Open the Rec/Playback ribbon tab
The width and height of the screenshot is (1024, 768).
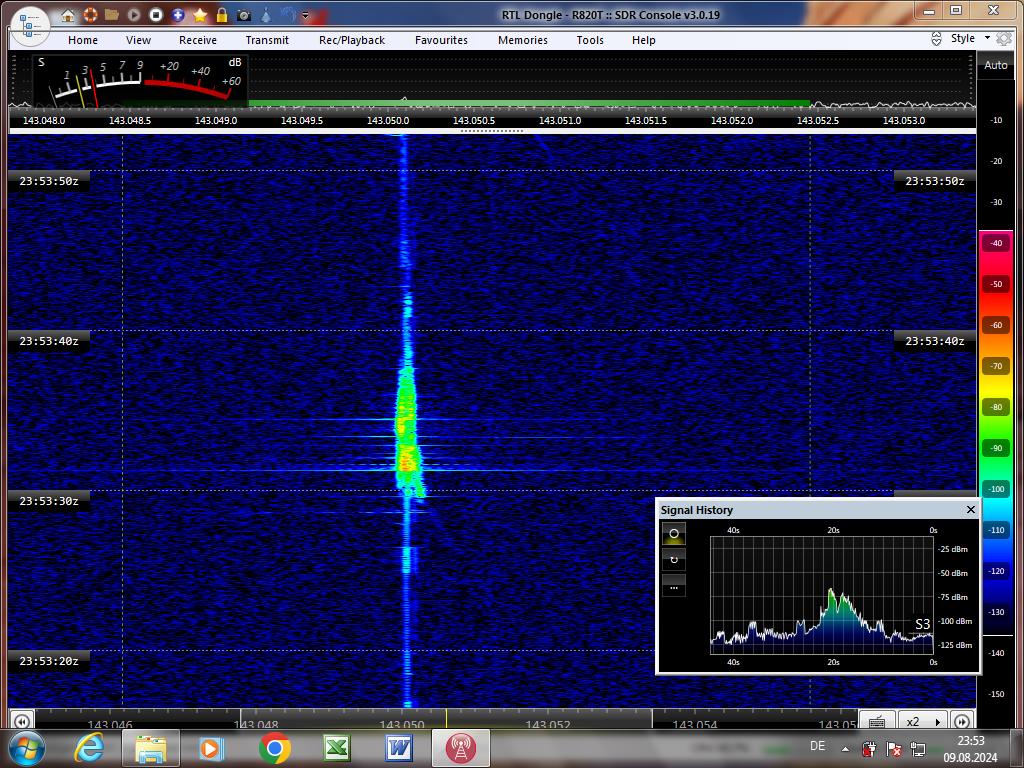[352, 40]
